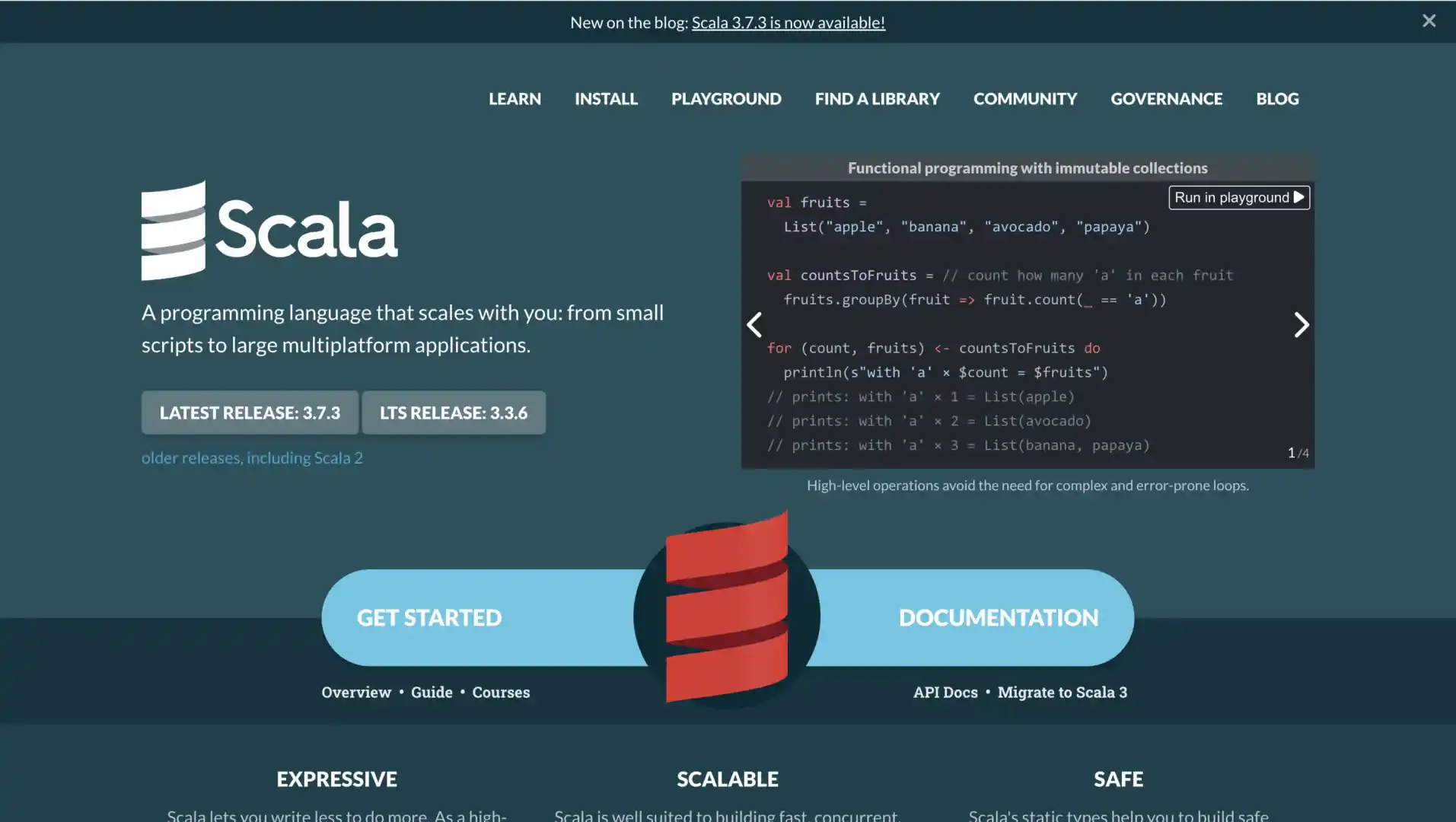This screenshot has height=822, width=1456.
Task: Click the Safe section heading
Action: tap(1118, 779)
